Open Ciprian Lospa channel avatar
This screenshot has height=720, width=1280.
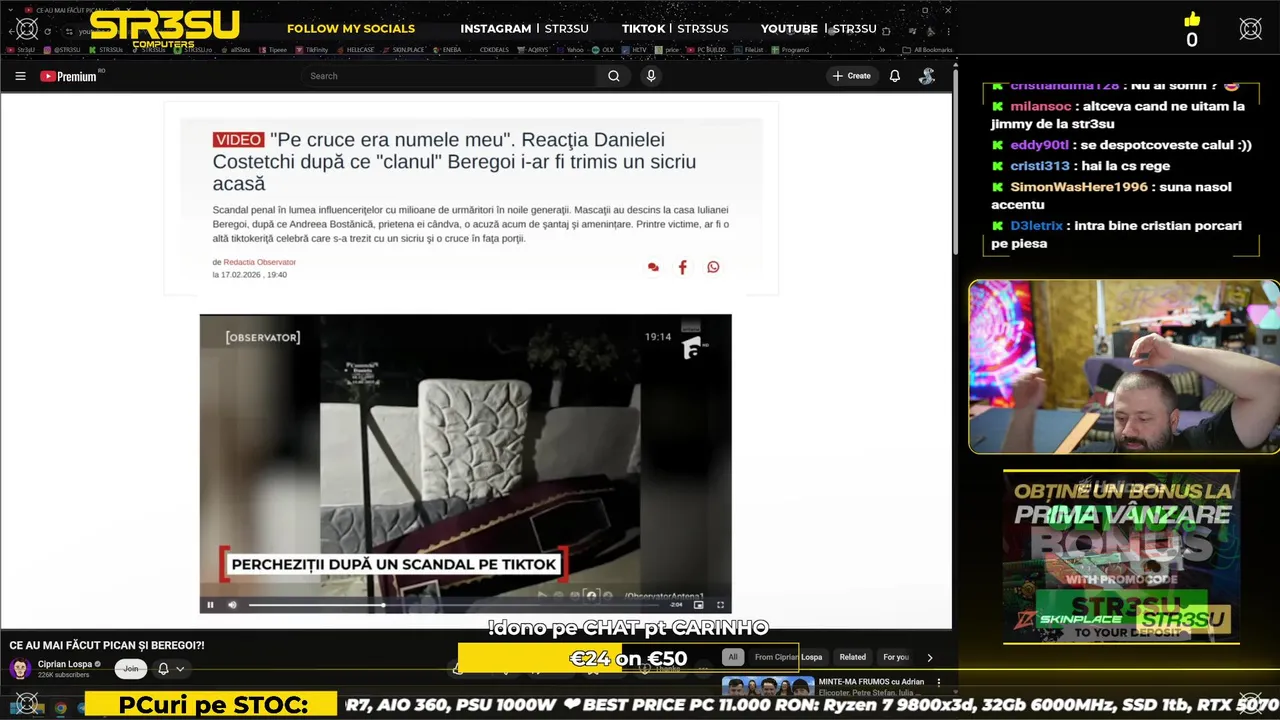(x=20, y=668)
